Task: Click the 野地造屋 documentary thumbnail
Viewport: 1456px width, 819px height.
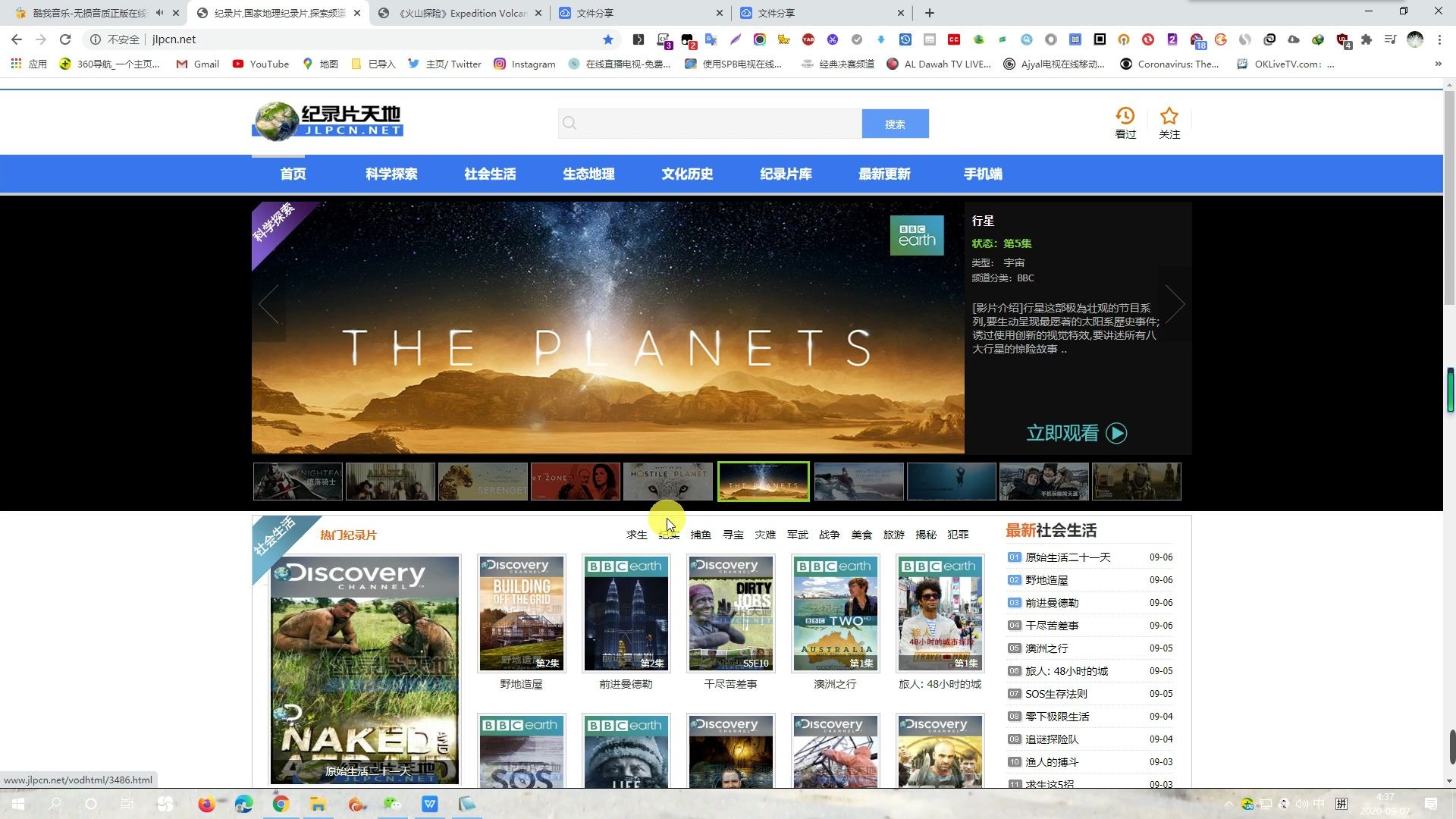Action: (x=521, y=614)
